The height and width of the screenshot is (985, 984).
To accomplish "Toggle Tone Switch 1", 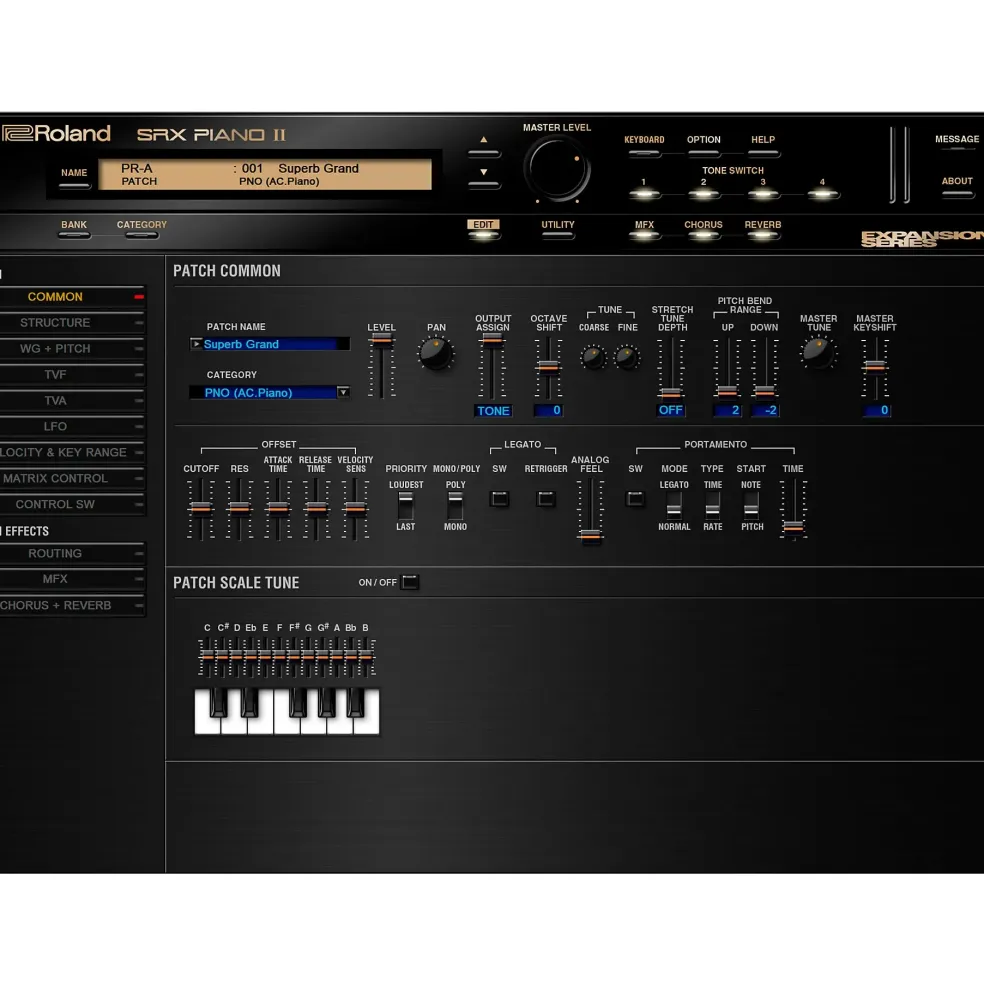I will pyautogui.click(x=644, y=194).
